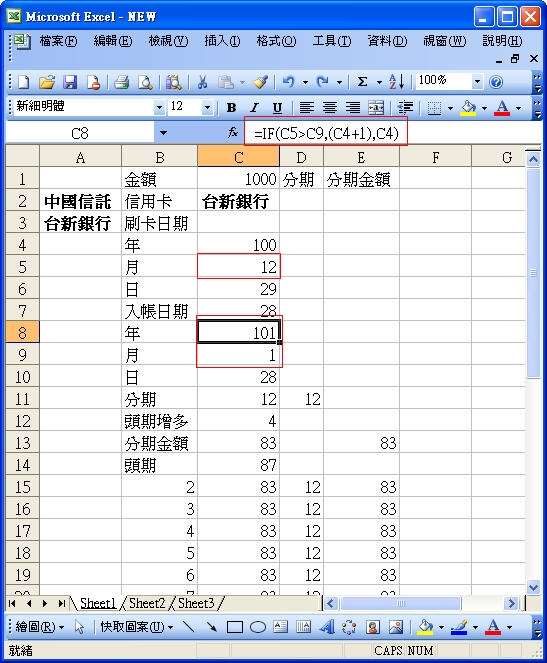Open the 工具(T) menu
The height and width of the screenshot is (663, 547).
[332, 41]
